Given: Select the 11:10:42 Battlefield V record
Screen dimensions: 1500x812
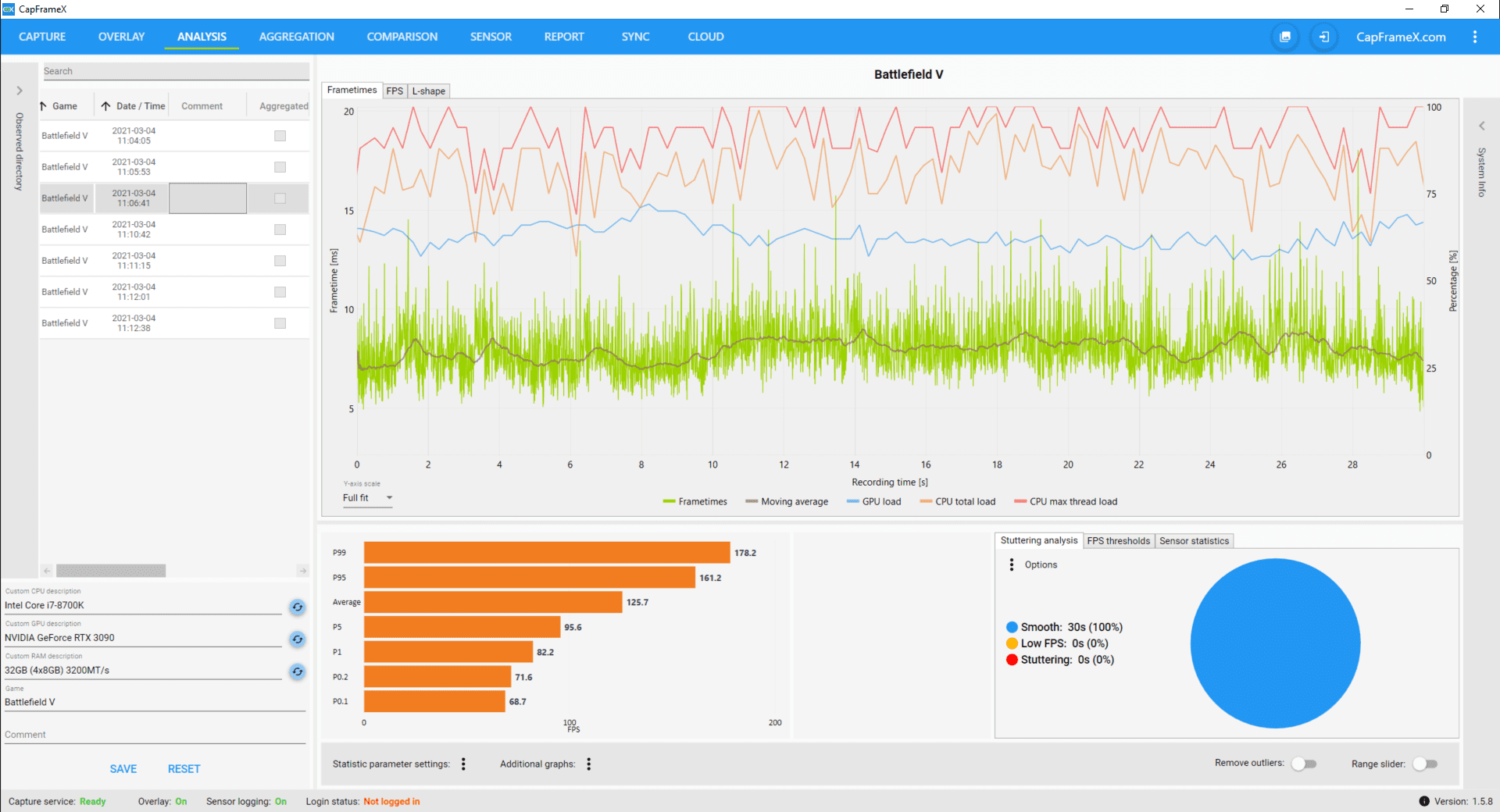Looking at the screenshot, I should tap(174, 230).
